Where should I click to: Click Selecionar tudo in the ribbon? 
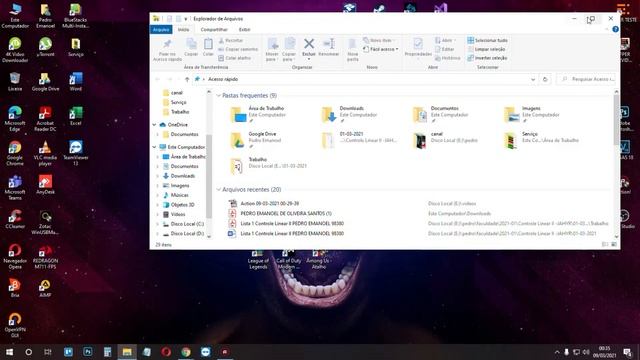click(x=488, y=40)
